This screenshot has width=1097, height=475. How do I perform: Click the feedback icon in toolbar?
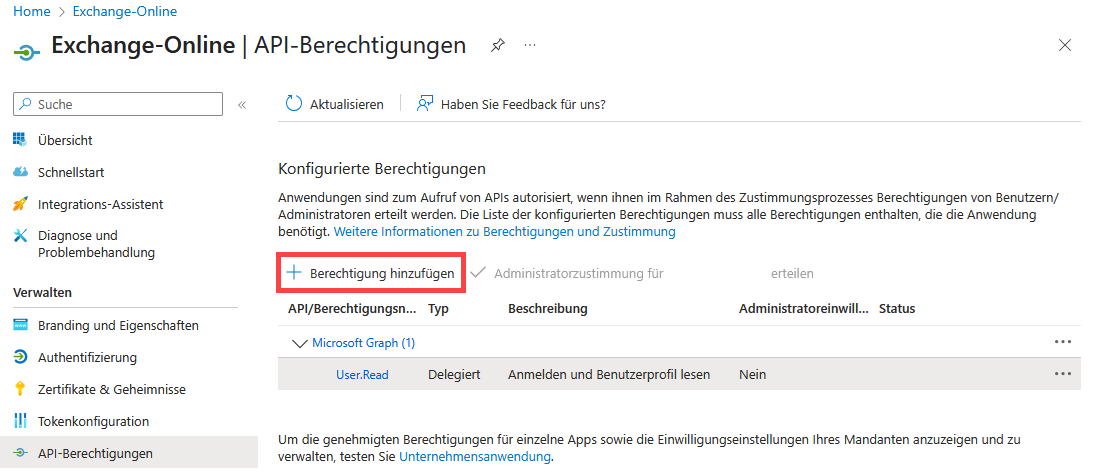pyautogui.click(x=425, y=104)
